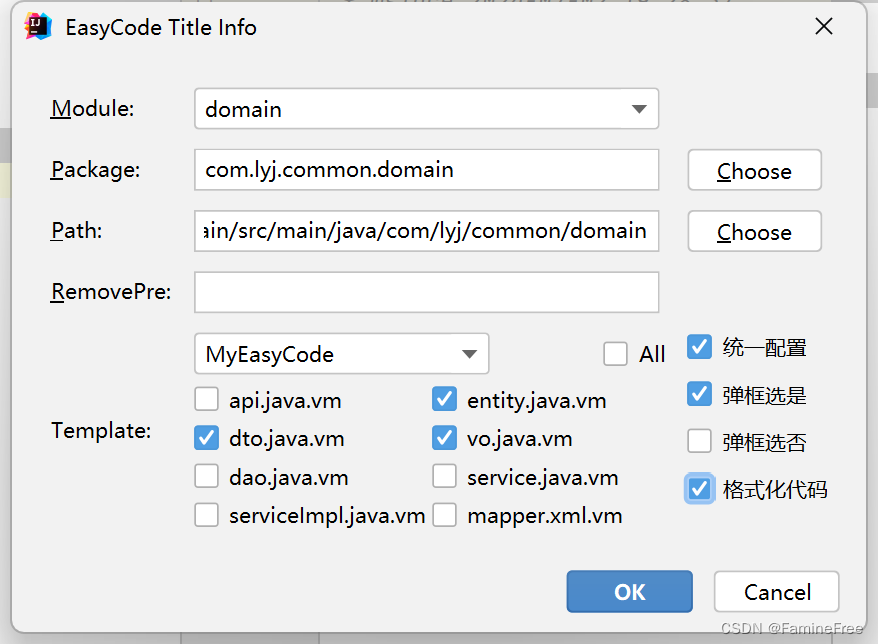Confirm with the OK button

629,591
